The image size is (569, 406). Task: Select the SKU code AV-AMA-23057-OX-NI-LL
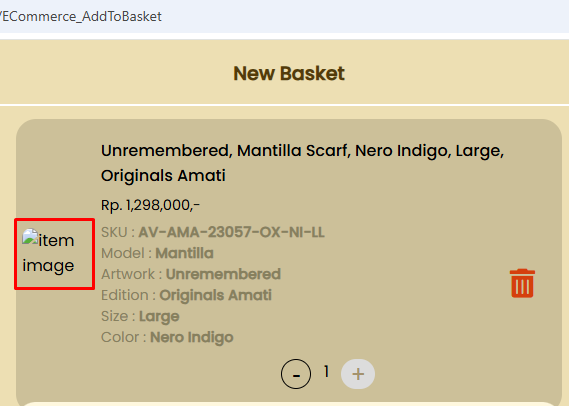(x=232, y=232)
